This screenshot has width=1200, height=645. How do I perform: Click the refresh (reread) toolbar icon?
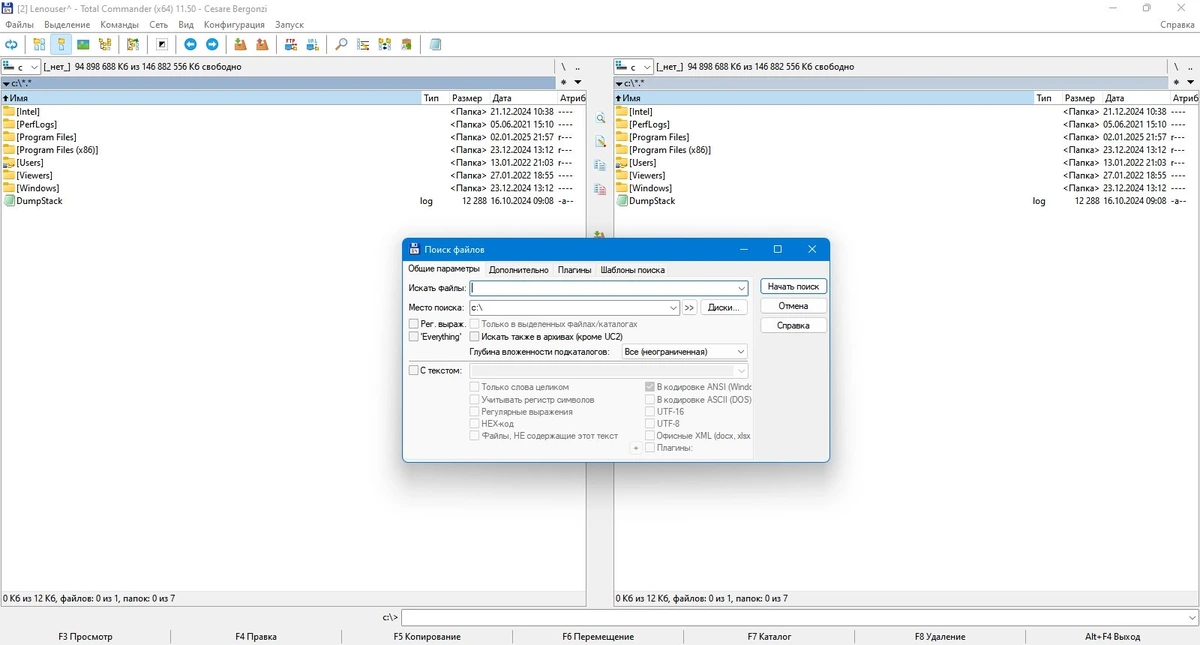coord(12,45)
